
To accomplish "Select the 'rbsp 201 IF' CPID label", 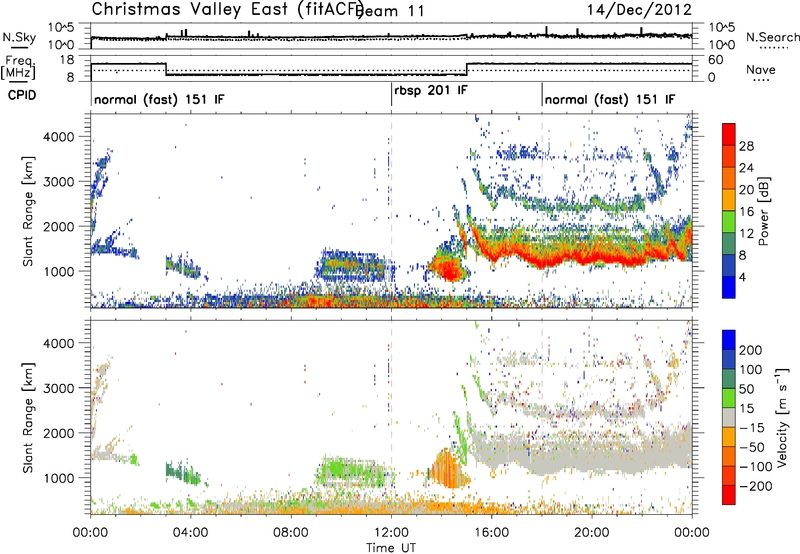I will click(431, 91).
